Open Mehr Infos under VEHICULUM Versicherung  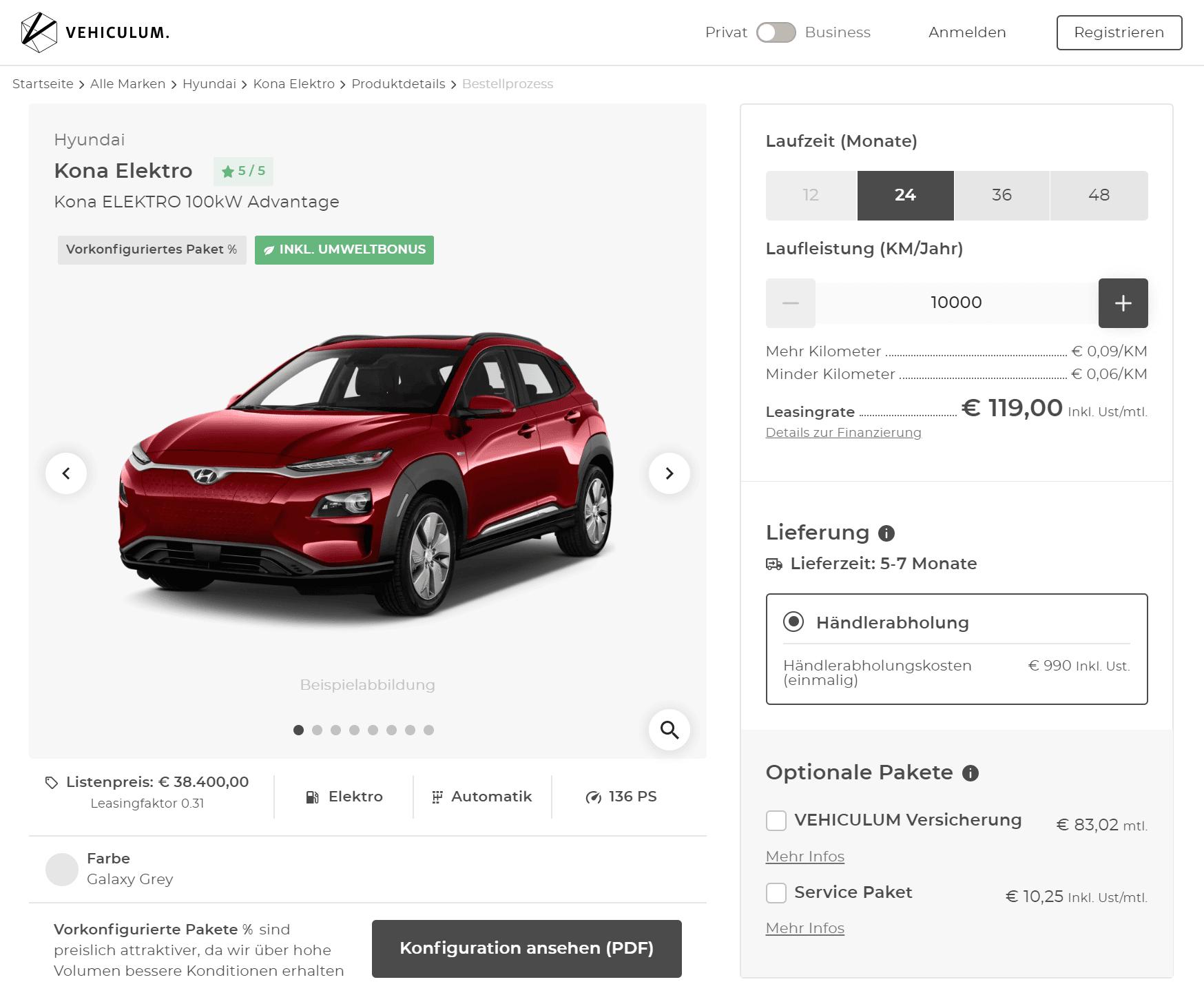pyautogui.click(x=805, y=857)
